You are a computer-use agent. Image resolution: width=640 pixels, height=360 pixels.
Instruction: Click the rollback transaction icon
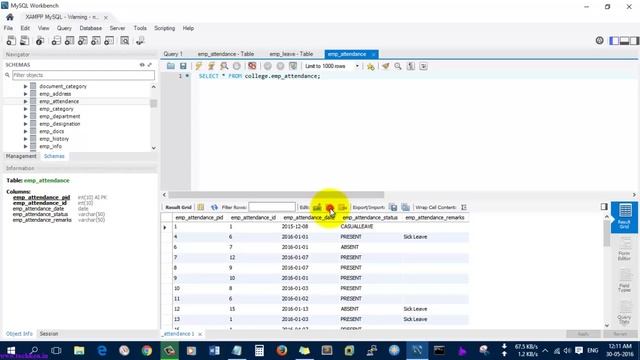[x=280, y=66]
